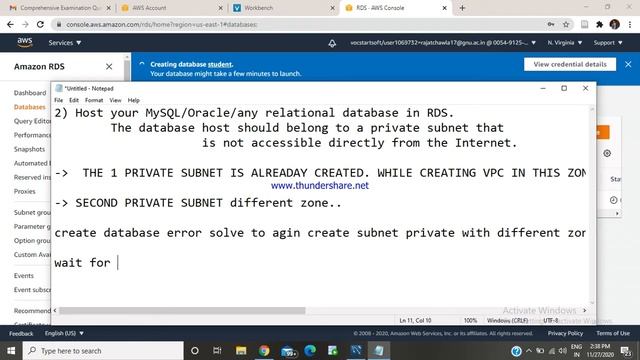Open N. Virginia region dropdown
The image size is (640, 360).
[x=565, y=42]
